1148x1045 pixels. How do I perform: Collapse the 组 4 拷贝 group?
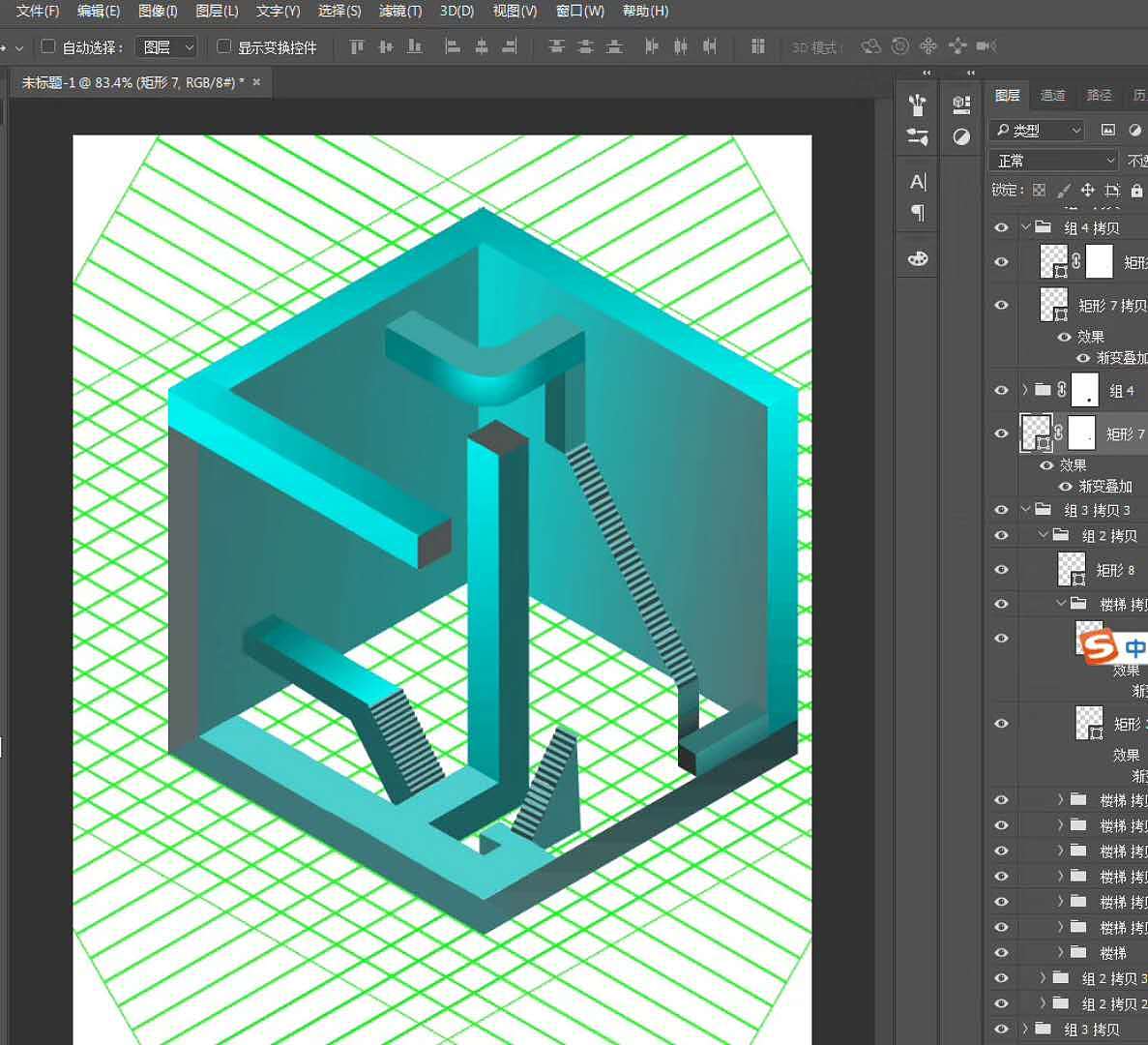(1026, 227)
